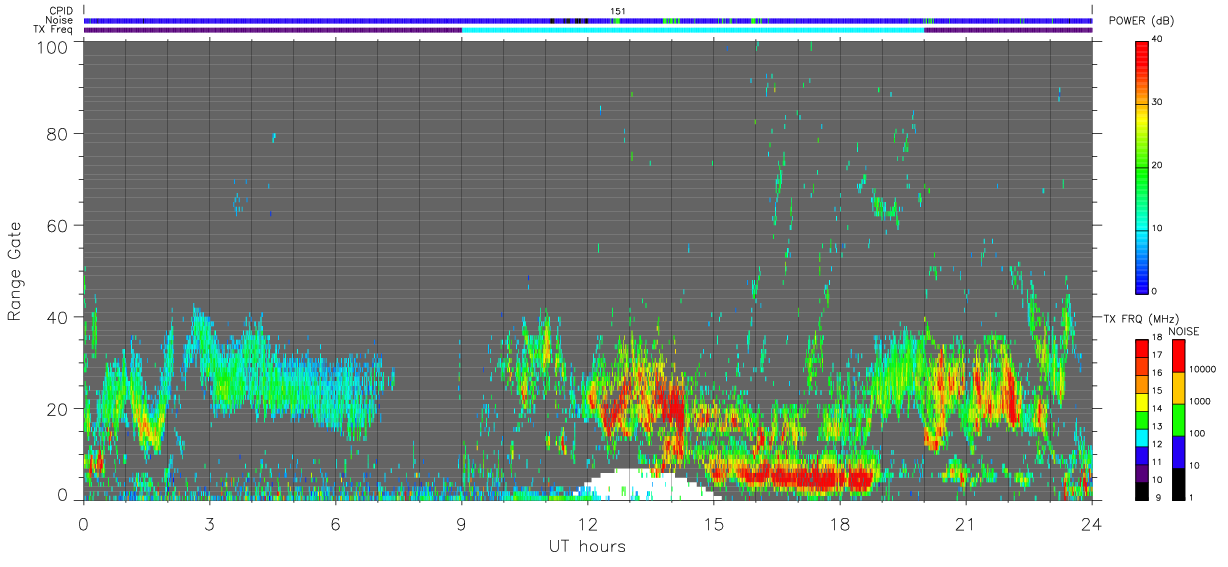The width and height of the screenshot is (1228, 567).
Task: Click the 10000 tick on the NOISE legend
Action: 1203,369
